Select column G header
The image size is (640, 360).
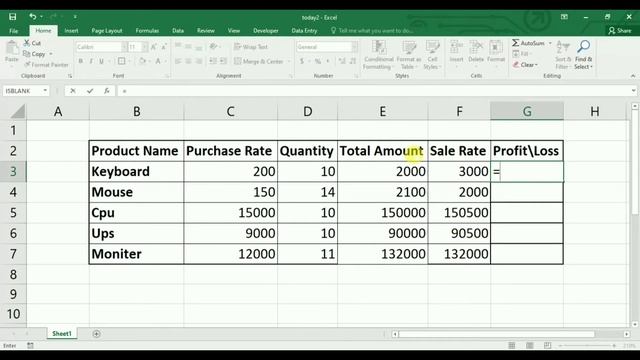click(x=527, y=111)
